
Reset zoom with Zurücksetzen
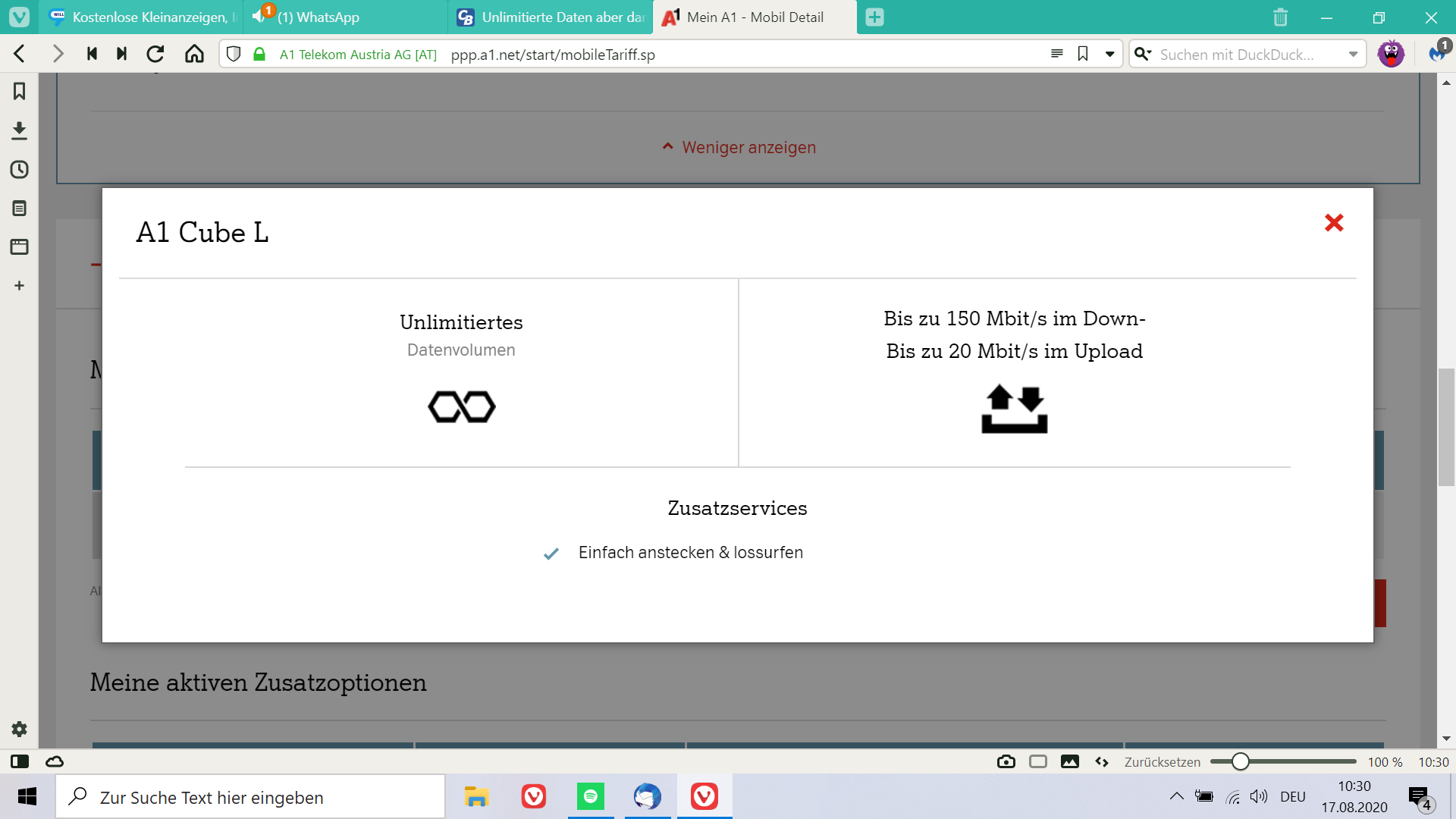(x=1163, y=762)
